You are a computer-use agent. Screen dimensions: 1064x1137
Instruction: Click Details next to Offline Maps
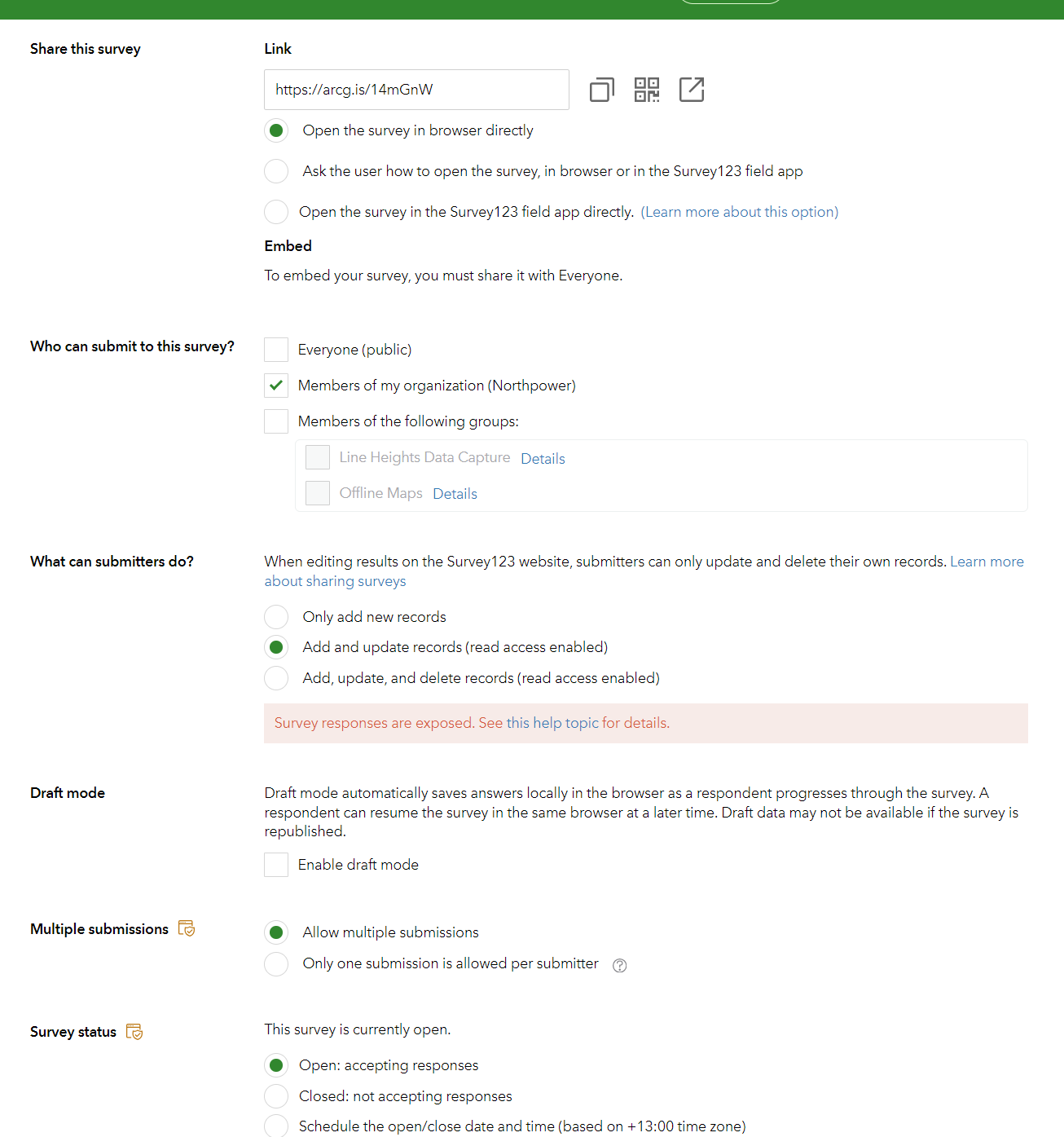[454, 493]
